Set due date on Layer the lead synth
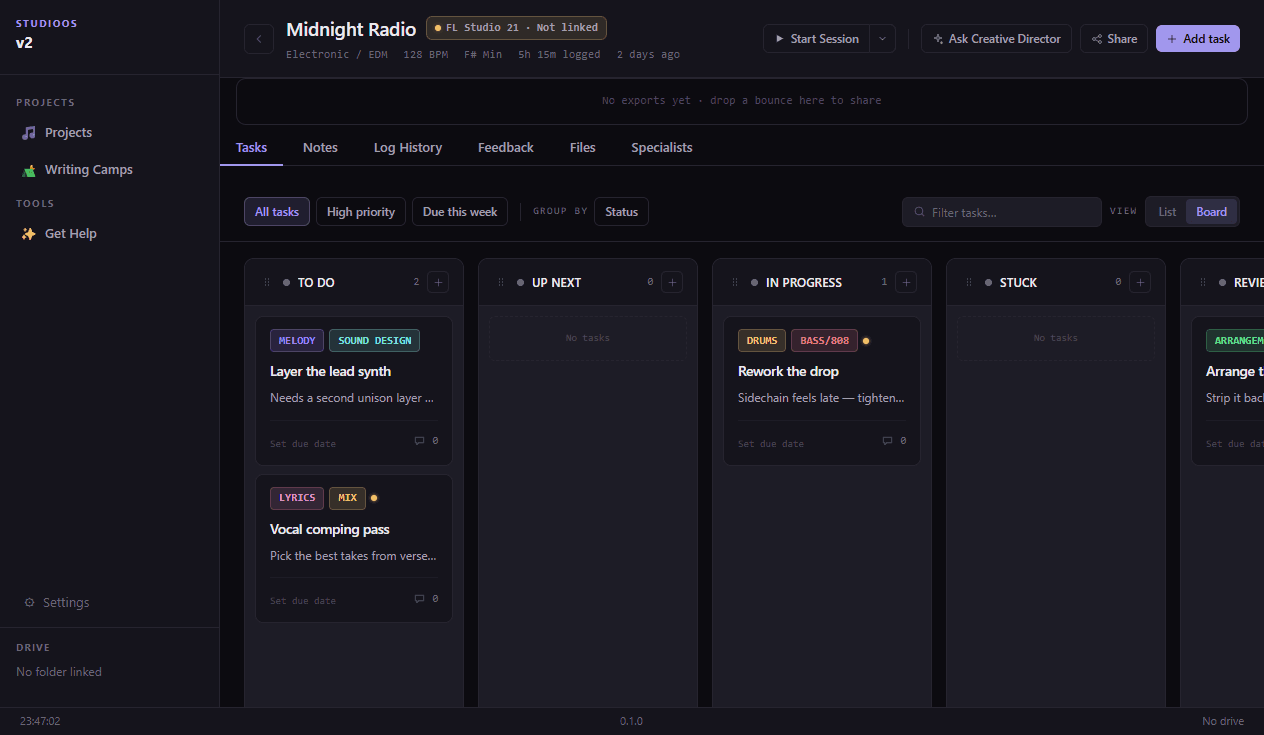This screenshot has width=1264, height=735. coord(303,444)
